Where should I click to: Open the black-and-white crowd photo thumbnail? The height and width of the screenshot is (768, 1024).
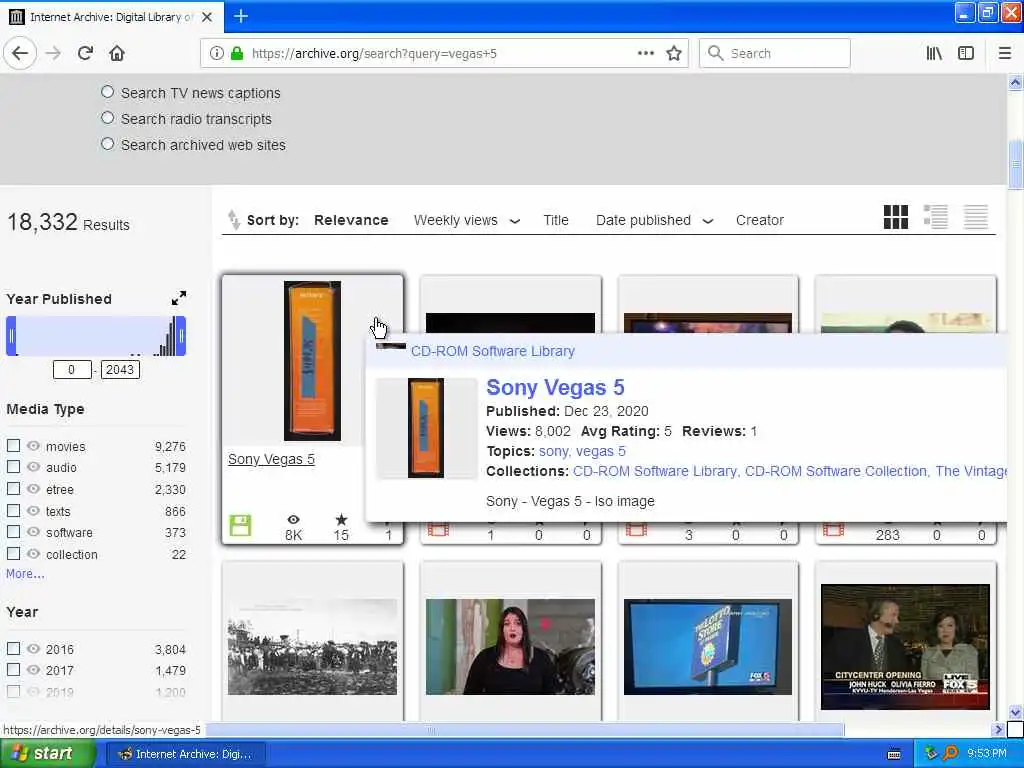pos(312,647)
